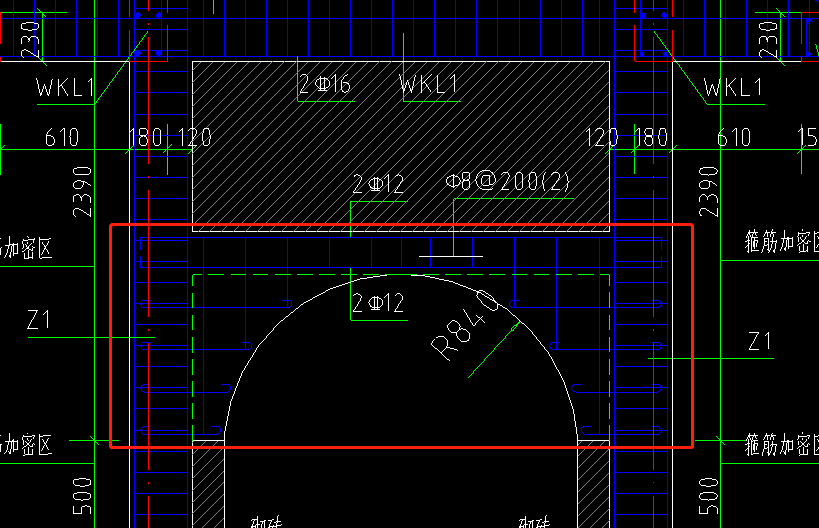The width and height of the screenshot is (819, 528).
Task: Click the right 610 dimension text
Action: (734, 137)
